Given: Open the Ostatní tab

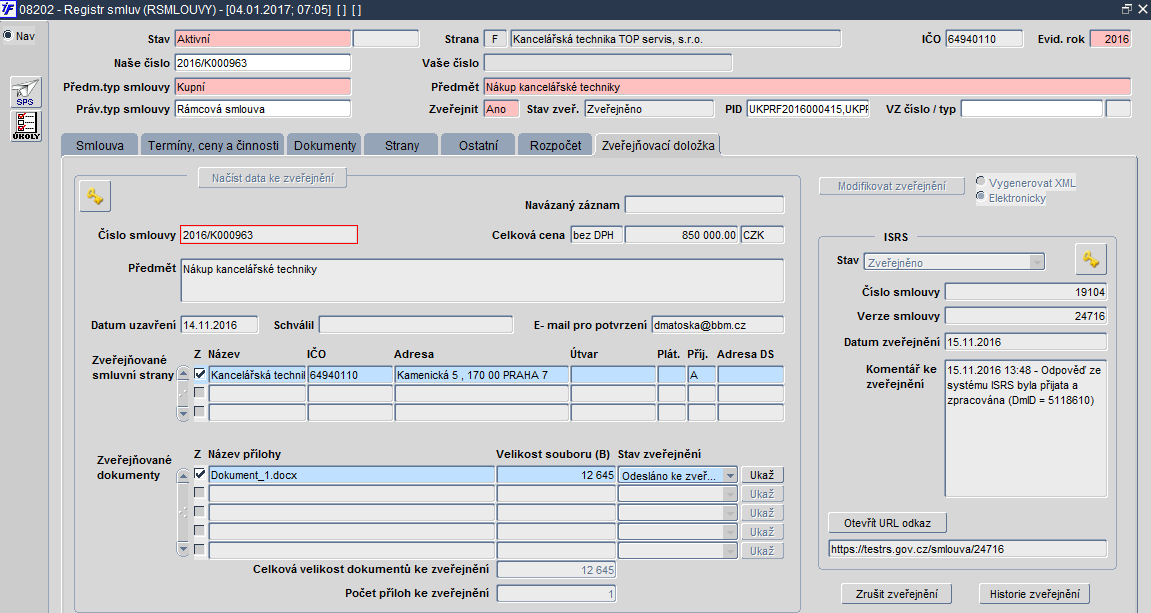Looking at the screenshot, I should pyautogui.click(x=479, y=145).
